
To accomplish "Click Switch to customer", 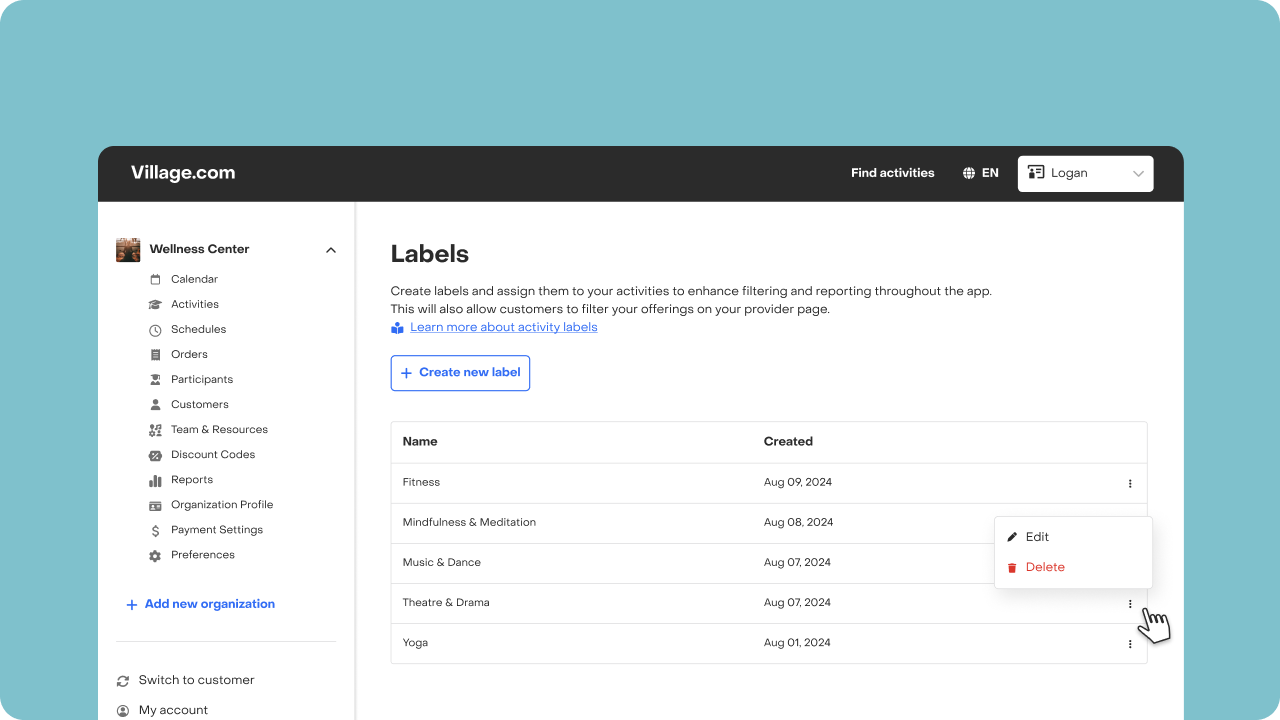I will (197, 680).
